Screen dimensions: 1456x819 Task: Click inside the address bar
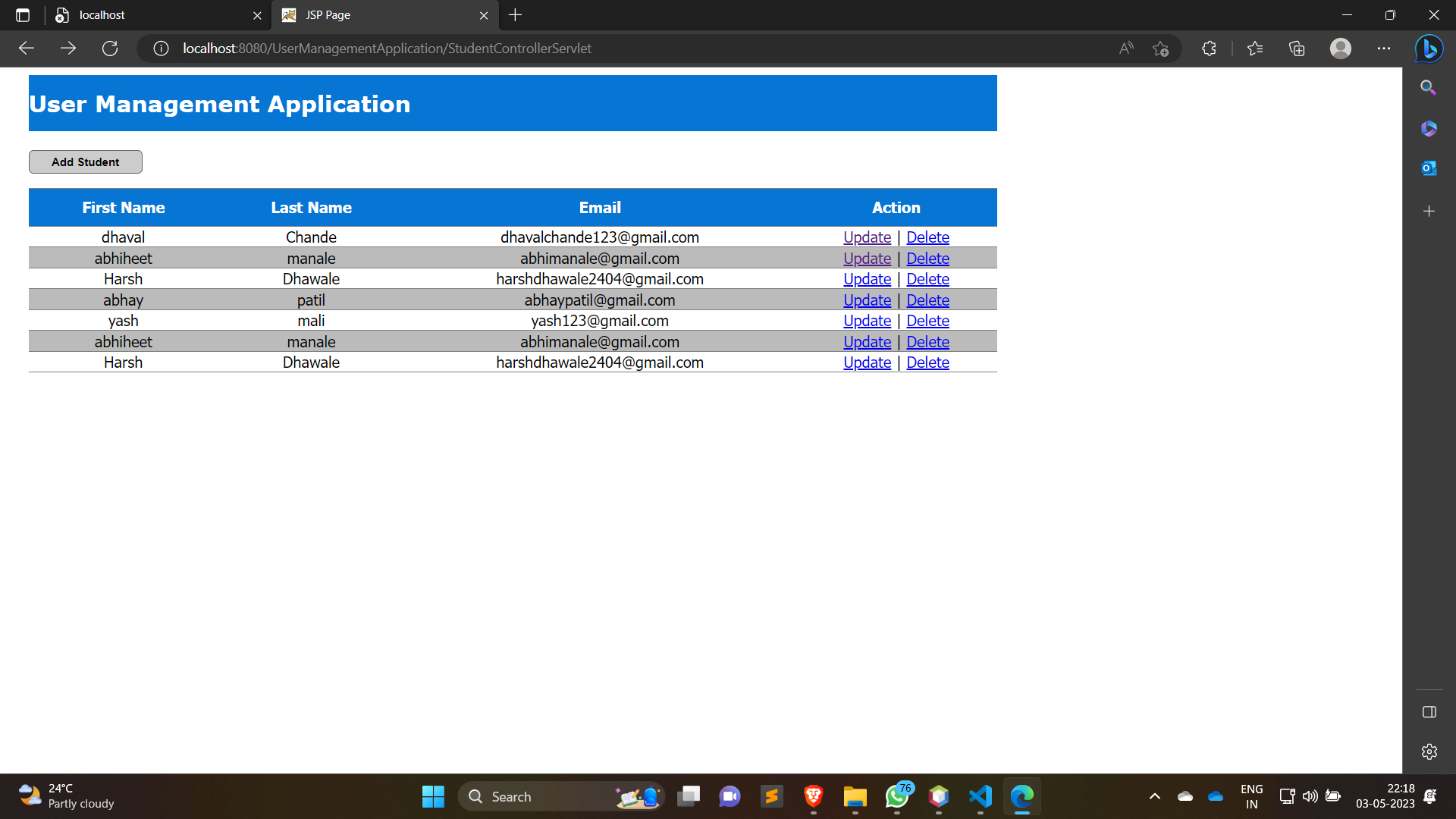coord(531,48)
